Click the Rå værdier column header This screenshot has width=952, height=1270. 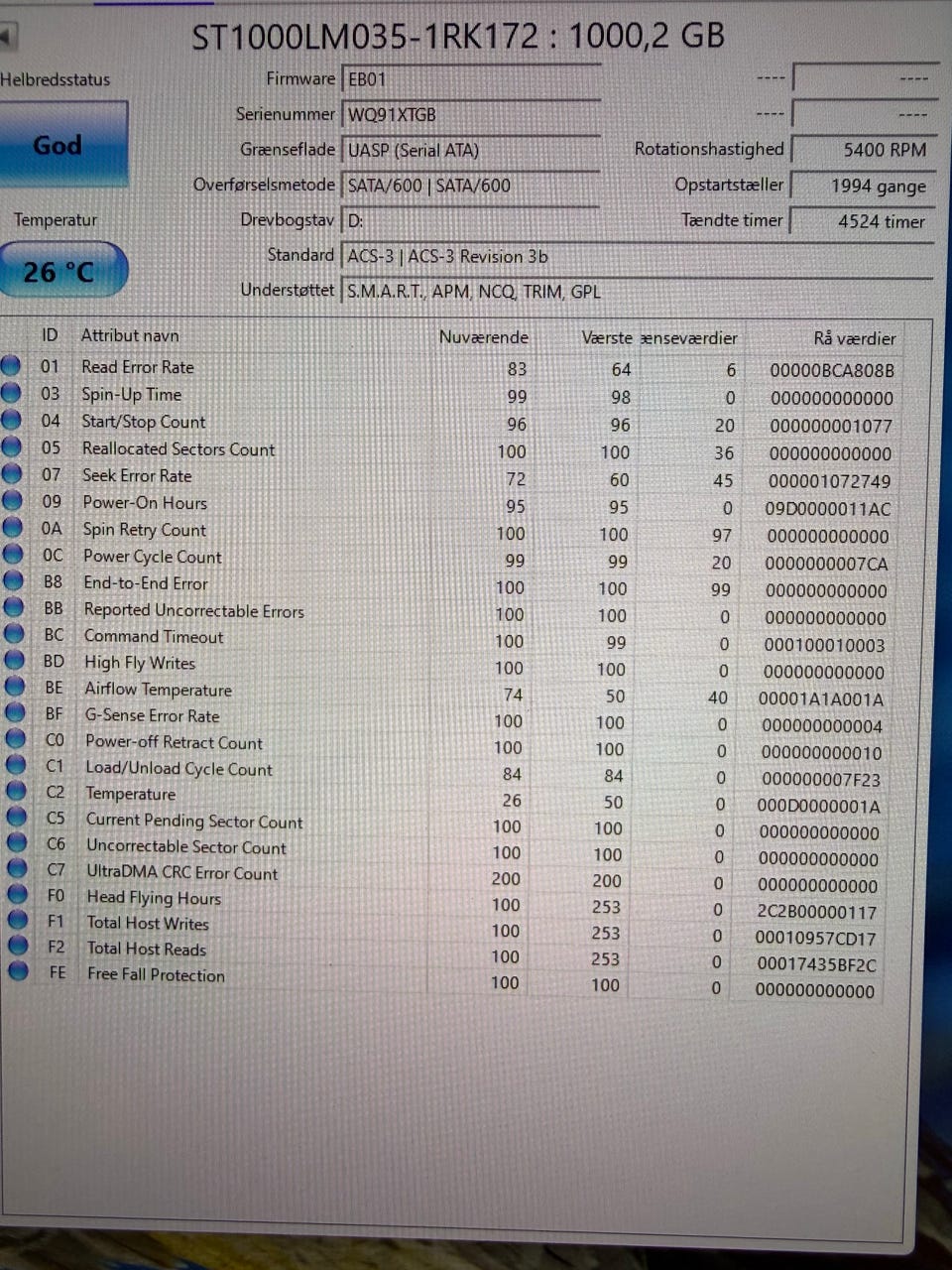point(854,338)
